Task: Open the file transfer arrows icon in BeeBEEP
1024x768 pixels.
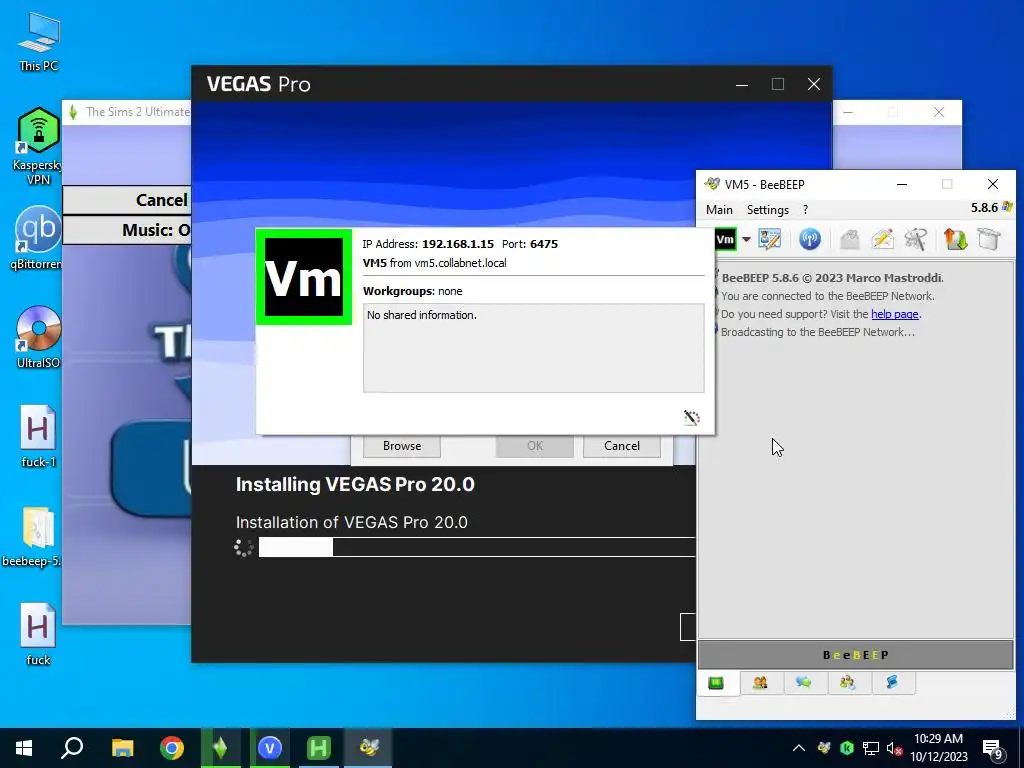Action: 955,240
